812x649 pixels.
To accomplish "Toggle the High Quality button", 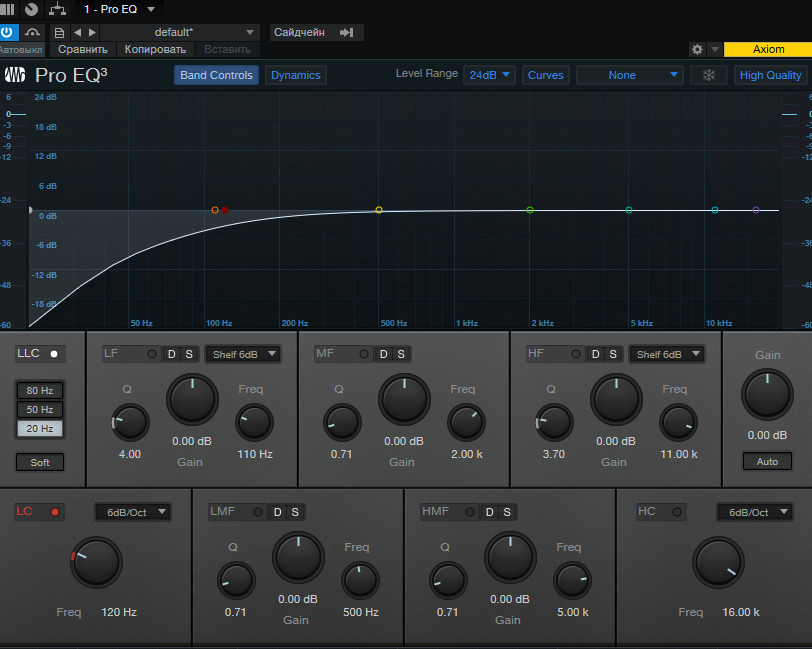I will click(770, 75).
